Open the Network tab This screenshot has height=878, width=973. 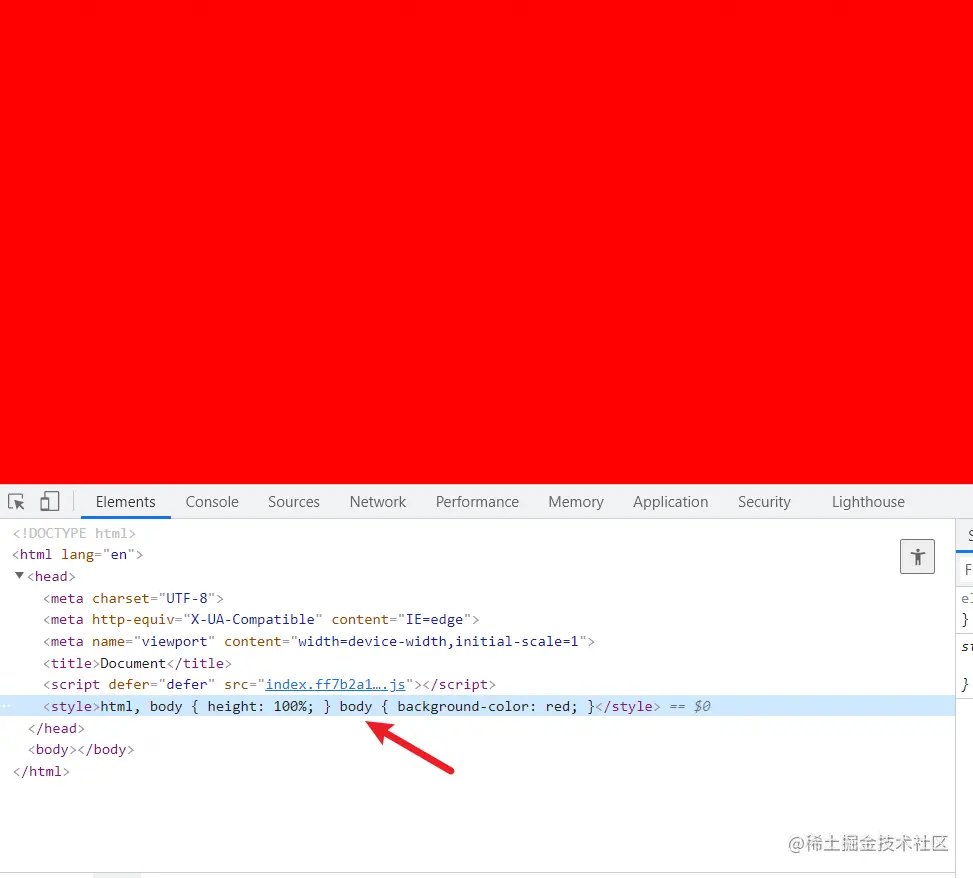[377, 501]
